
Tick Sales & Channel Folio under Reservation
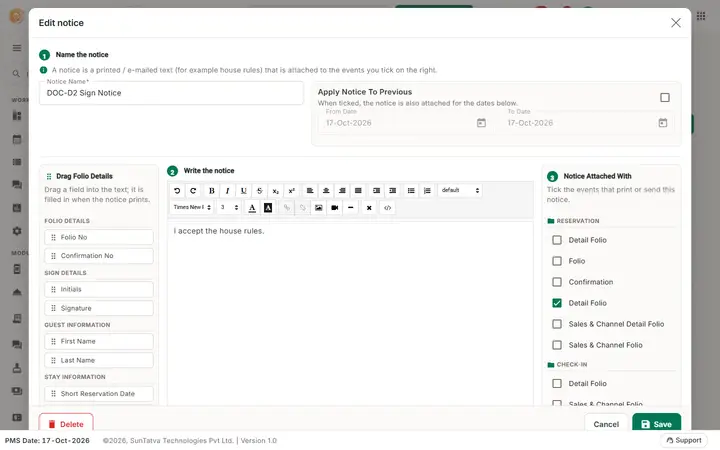[557, 345]
